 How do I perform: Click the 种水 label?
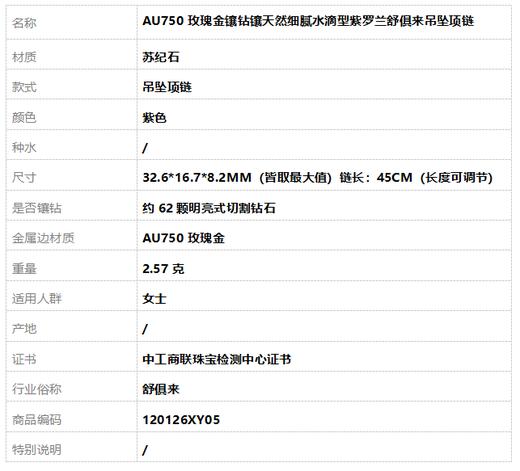(x=24, y=148)
